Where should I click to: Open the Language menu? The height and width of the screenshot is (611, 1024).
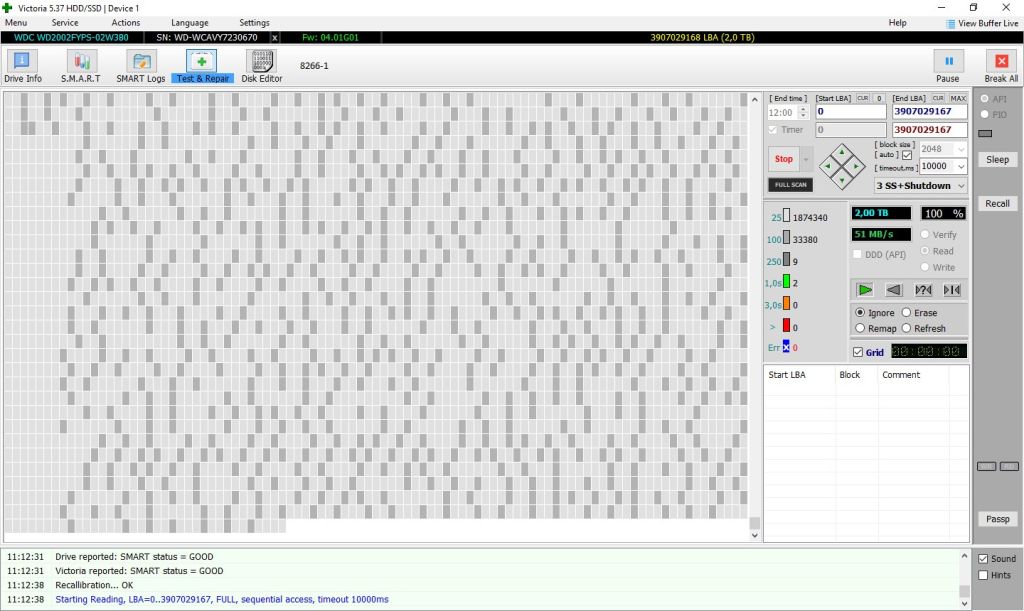[190, 23]
